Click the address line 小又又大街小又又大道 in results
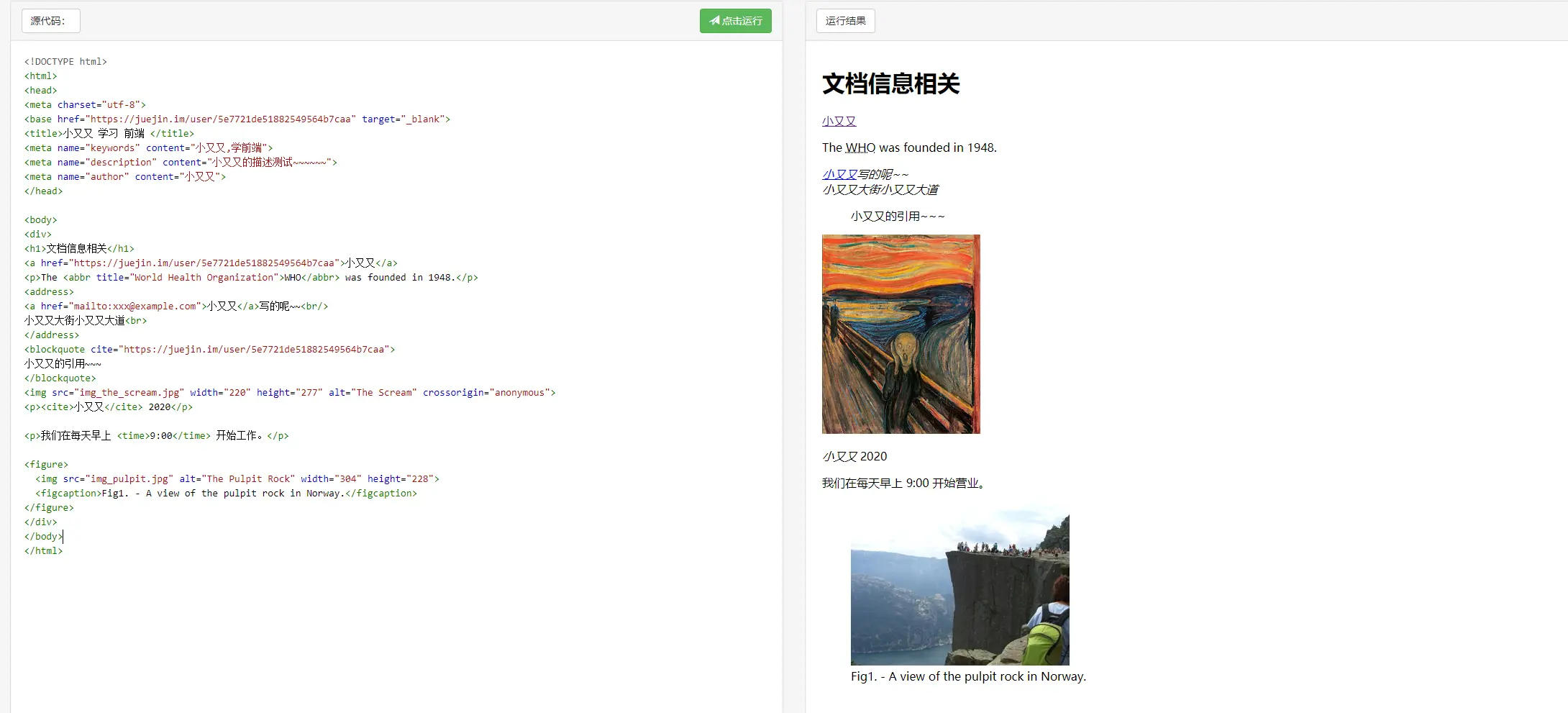Screen dimensions: 1568x713 coord(880,189)
